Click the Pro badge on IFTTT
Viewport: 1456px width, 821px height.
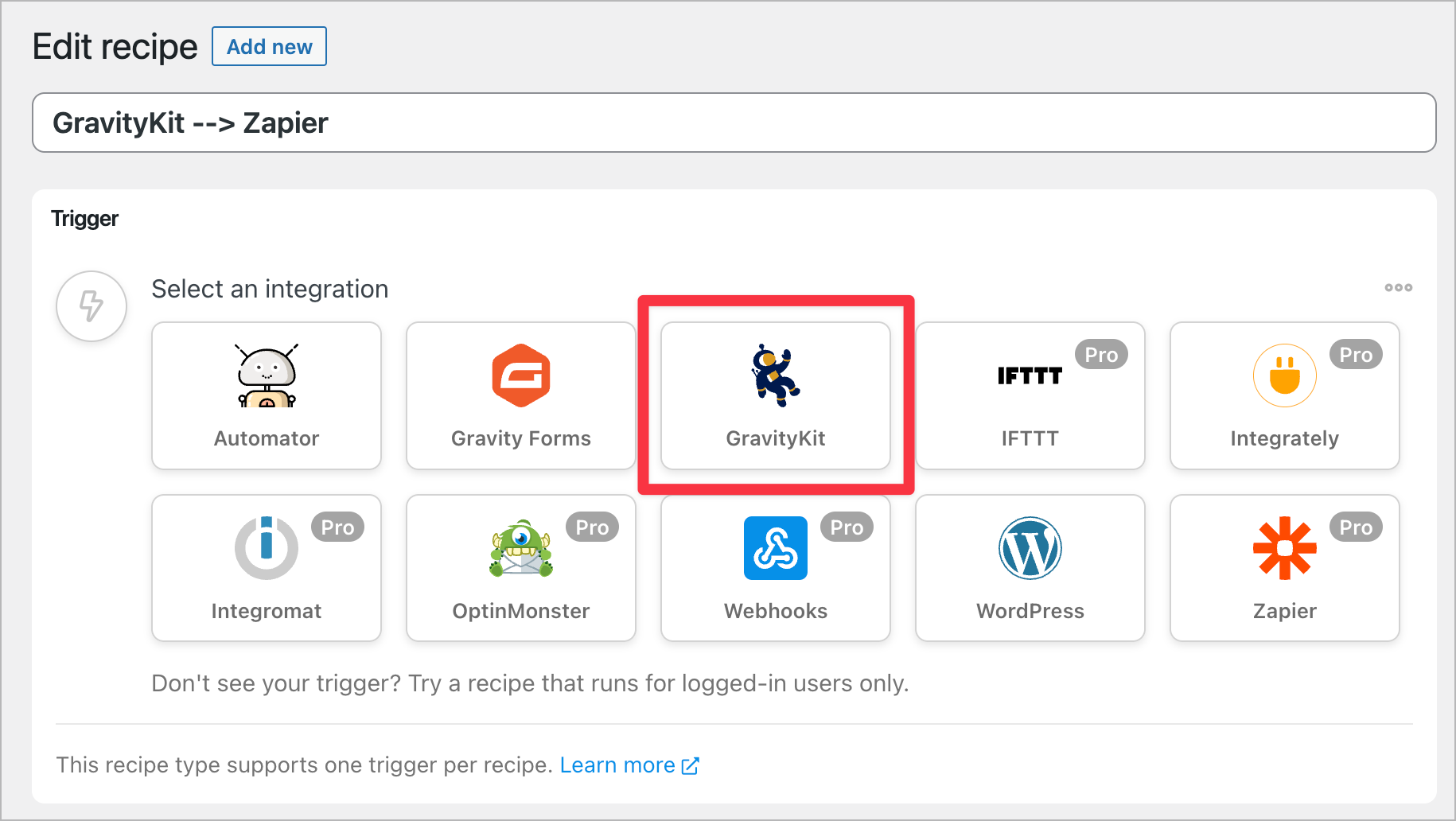coord(1101,355)
